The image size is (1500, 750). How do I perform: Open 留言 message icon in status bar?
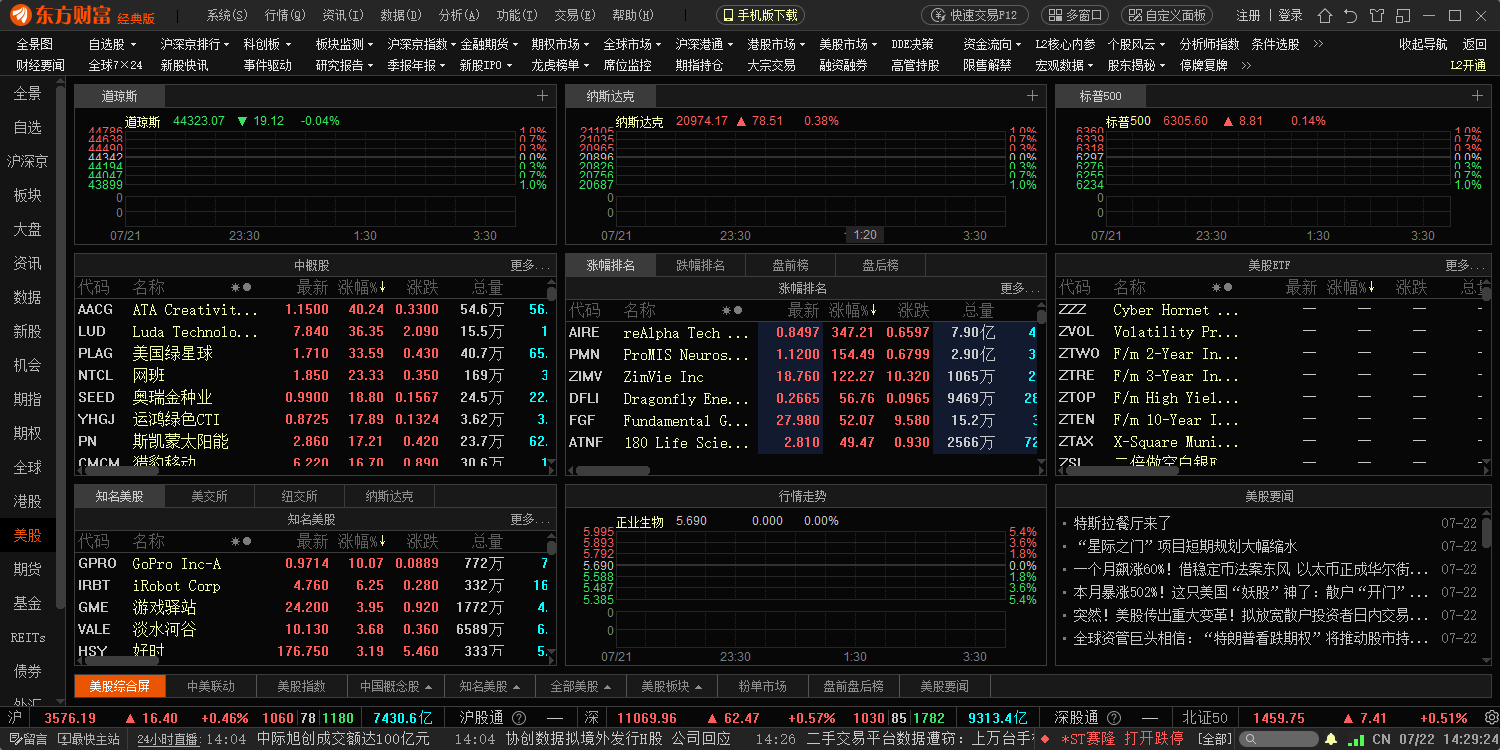(28, 739)
